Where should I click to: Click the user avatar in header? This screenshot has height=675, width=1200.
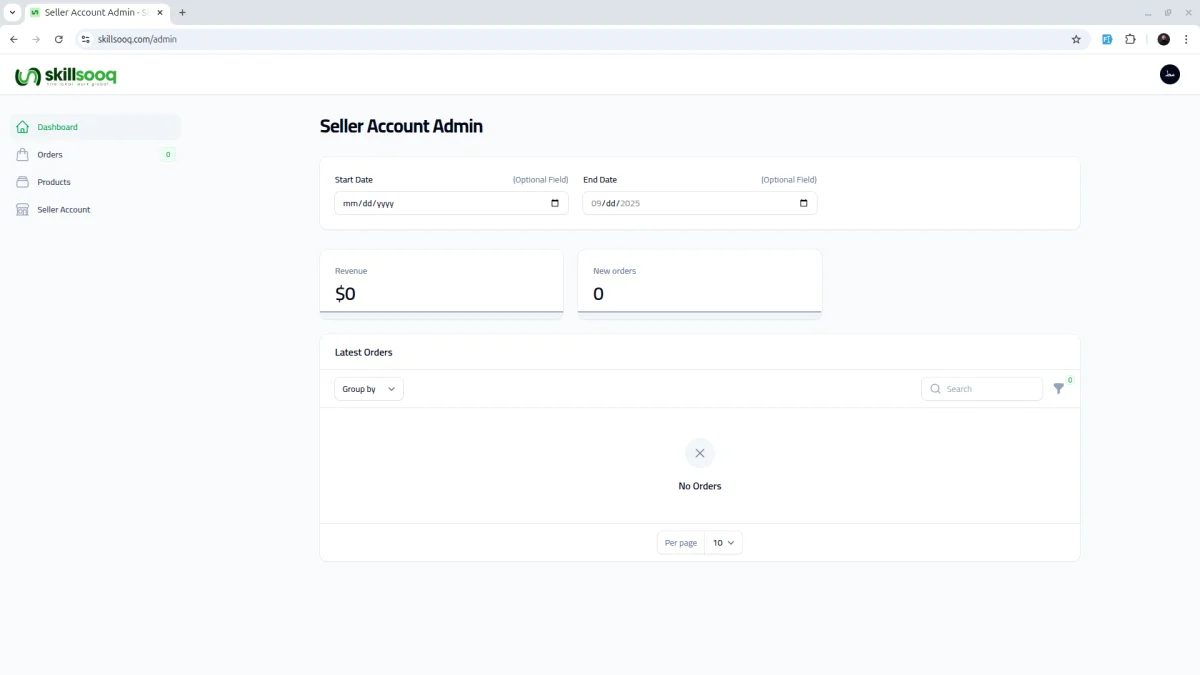pyautogui.click(x=1170, y=75)
